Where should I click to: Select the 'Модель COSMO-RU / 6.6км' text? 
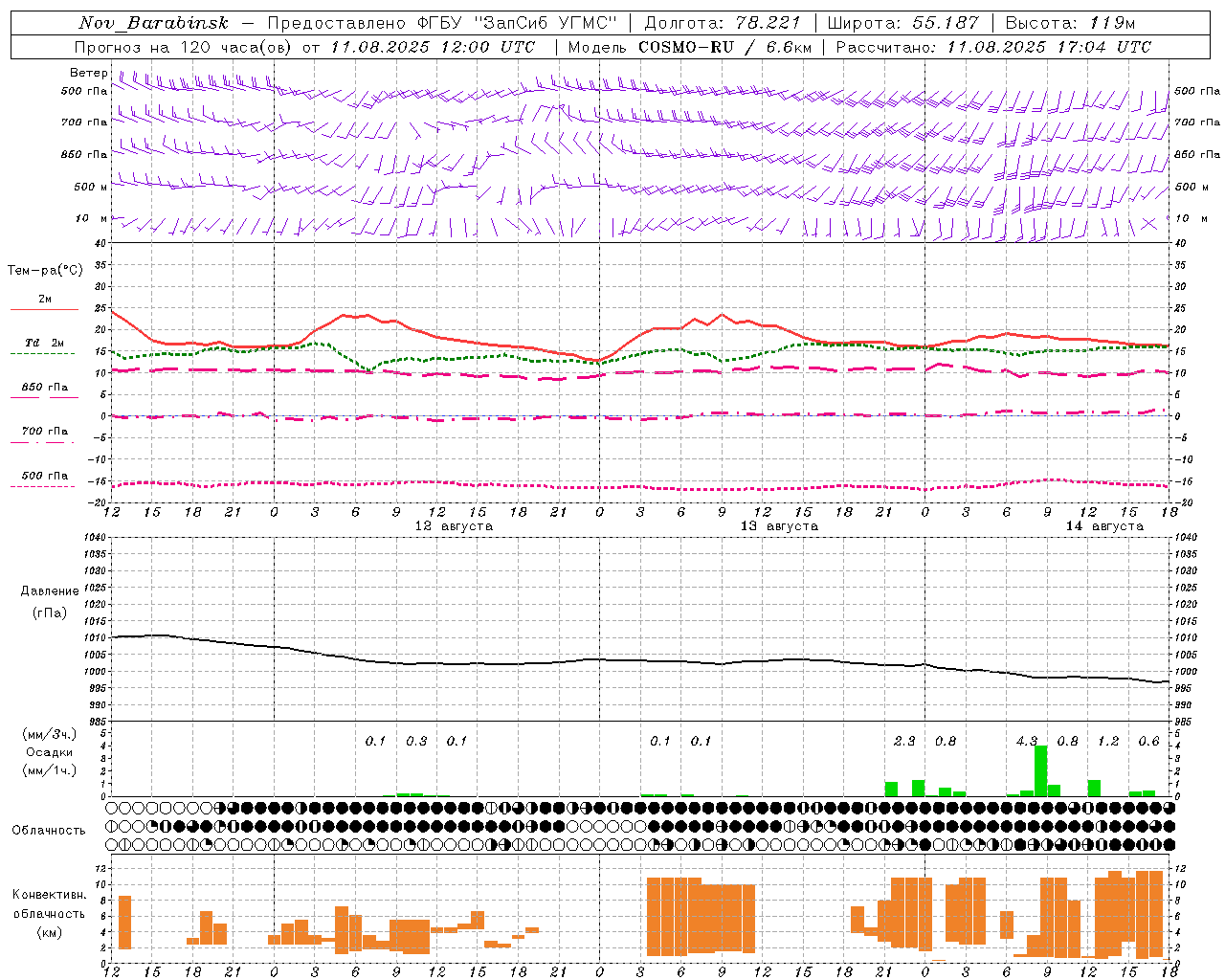(690, 47)
